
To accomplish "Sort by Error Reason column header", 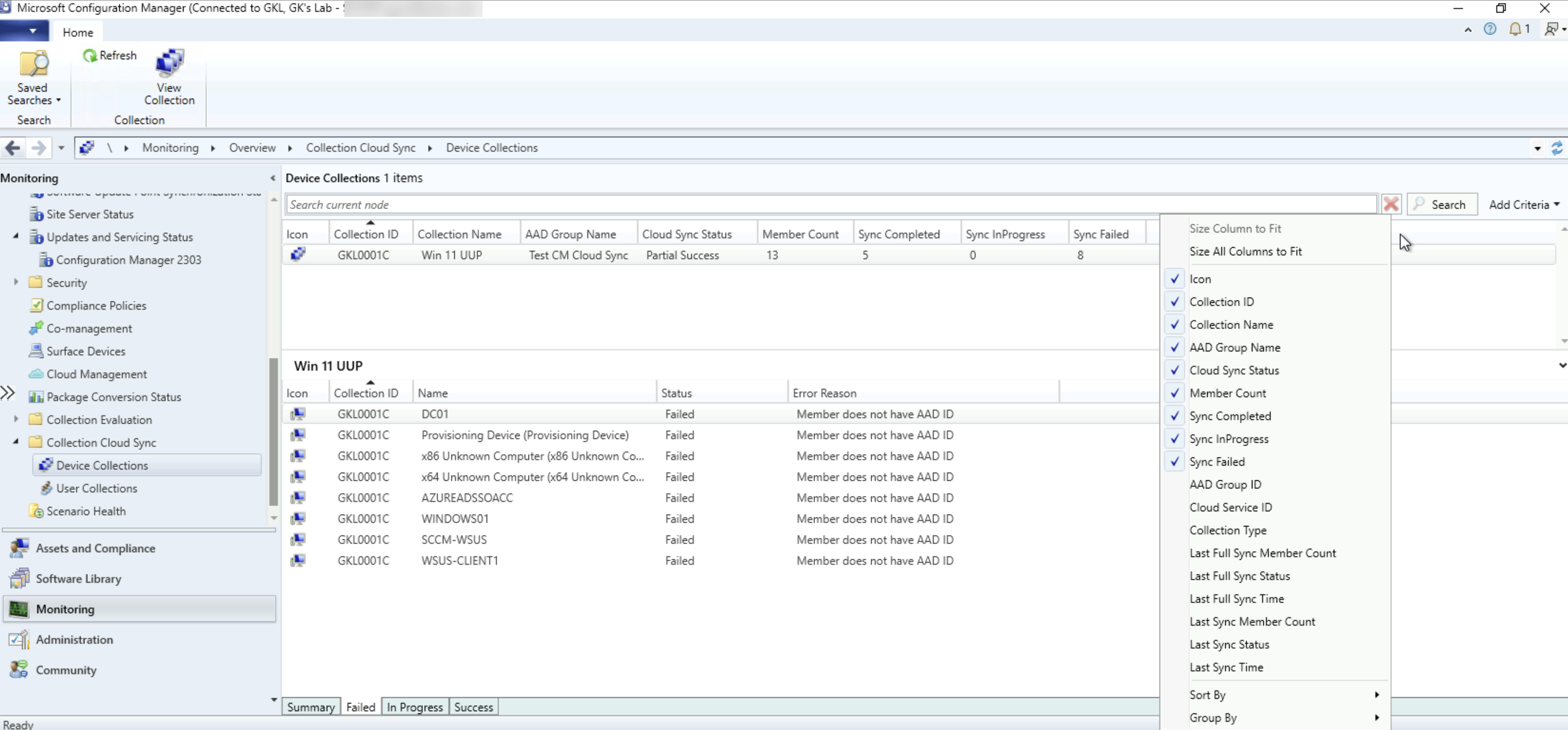I will coord(923,393).
